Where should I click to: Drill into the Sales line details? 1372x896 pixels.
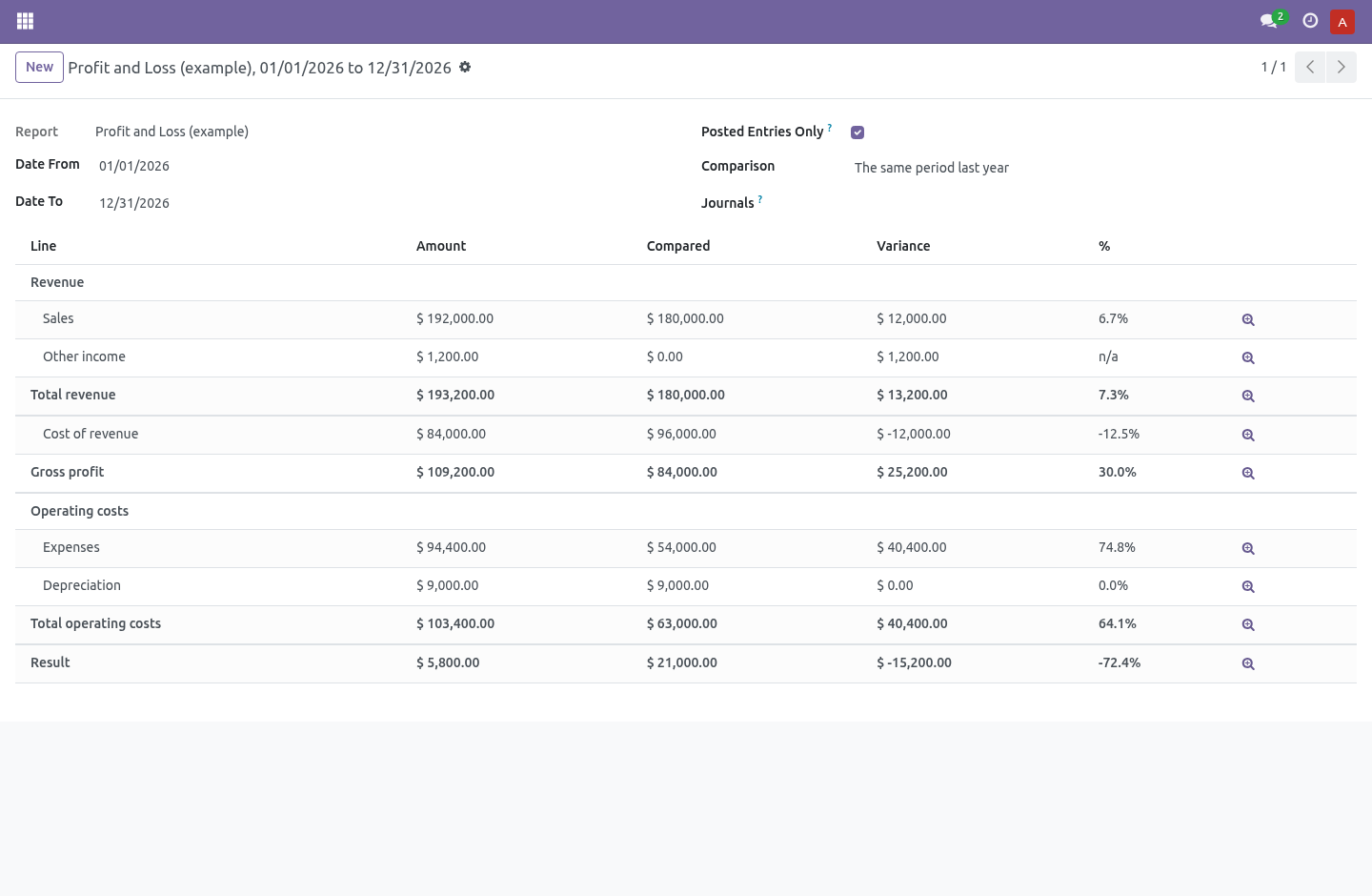pos(1248,320)
